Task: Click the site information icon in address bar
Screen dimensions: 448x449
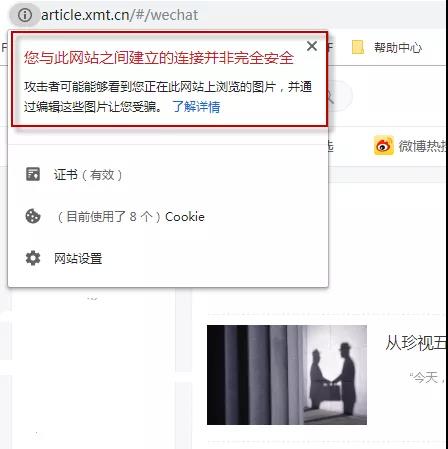Action: (x=25, y=15)
